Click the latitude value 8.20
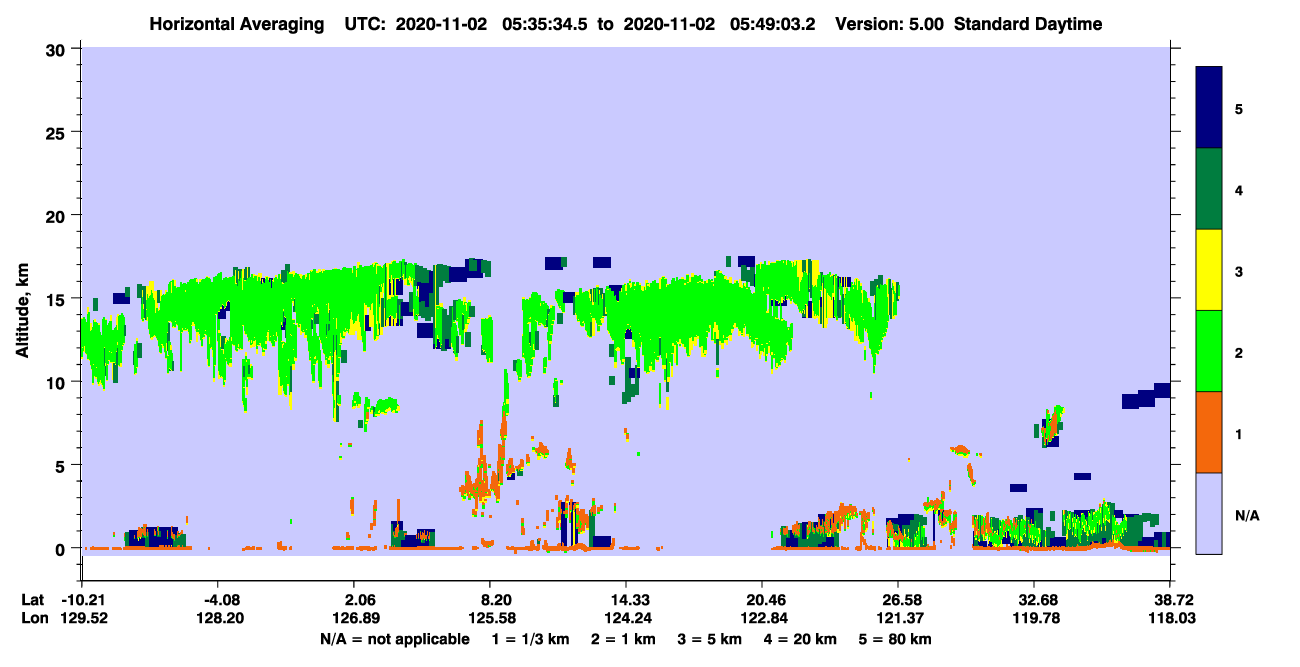This screenshot has height=667, width=1300. click(495, 600)
